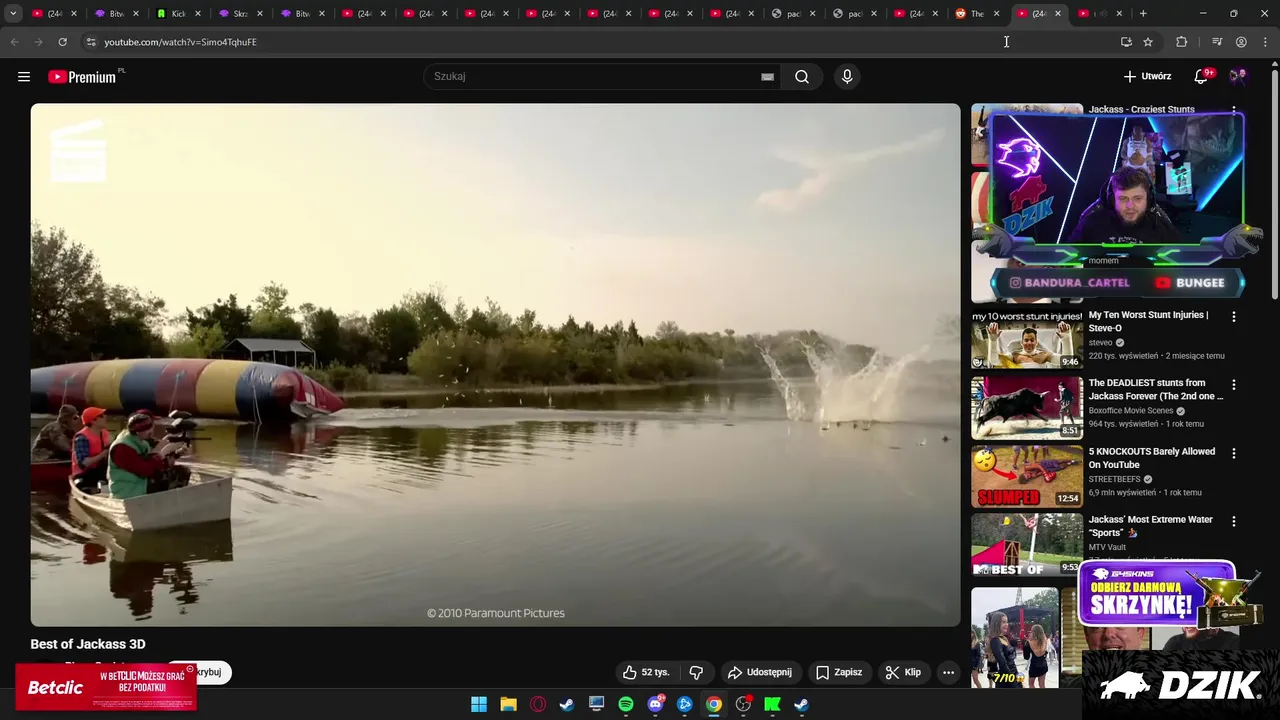Open the Utwórz create menu
This screenshot has width=1280, height=720.
[1147, 77]
